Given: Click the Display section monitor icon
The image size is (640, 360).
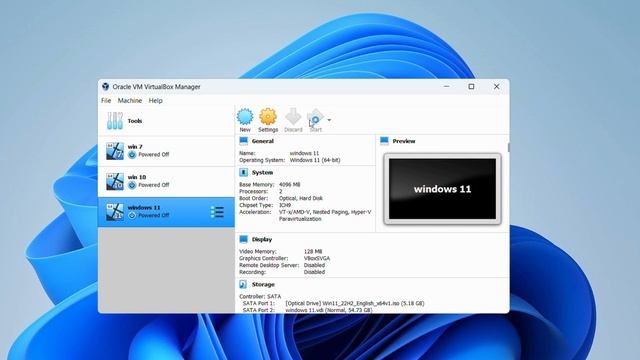Looking at the screenshot, I should pos(244,239).
